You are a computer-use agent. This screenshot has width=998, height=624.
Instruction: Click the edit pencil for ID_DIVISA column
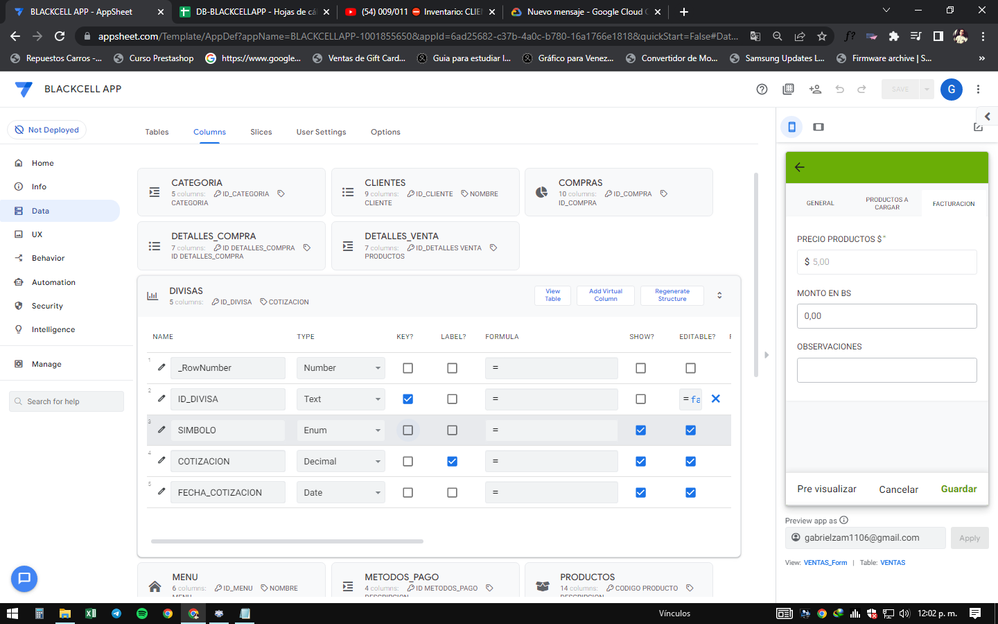pyautogui.click(x=161, y=399)
